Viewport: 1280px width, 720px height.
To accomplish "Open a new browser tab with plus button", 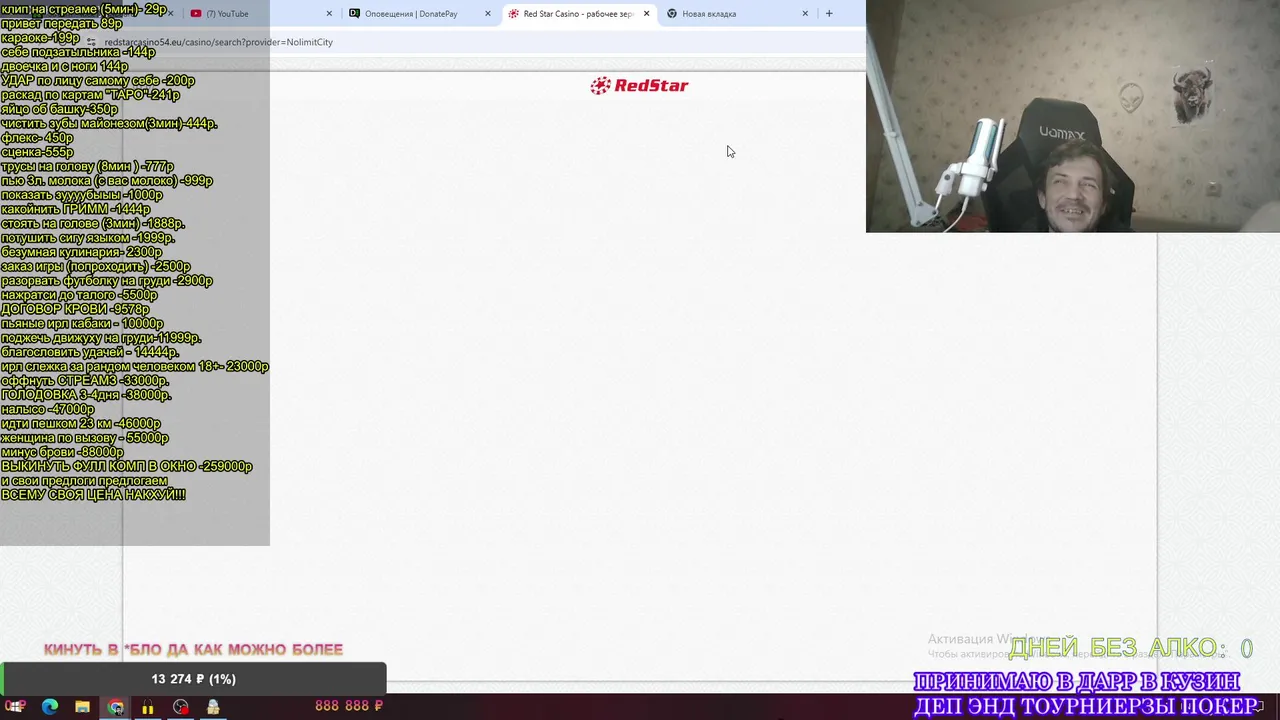I will (x=829, y=14).
